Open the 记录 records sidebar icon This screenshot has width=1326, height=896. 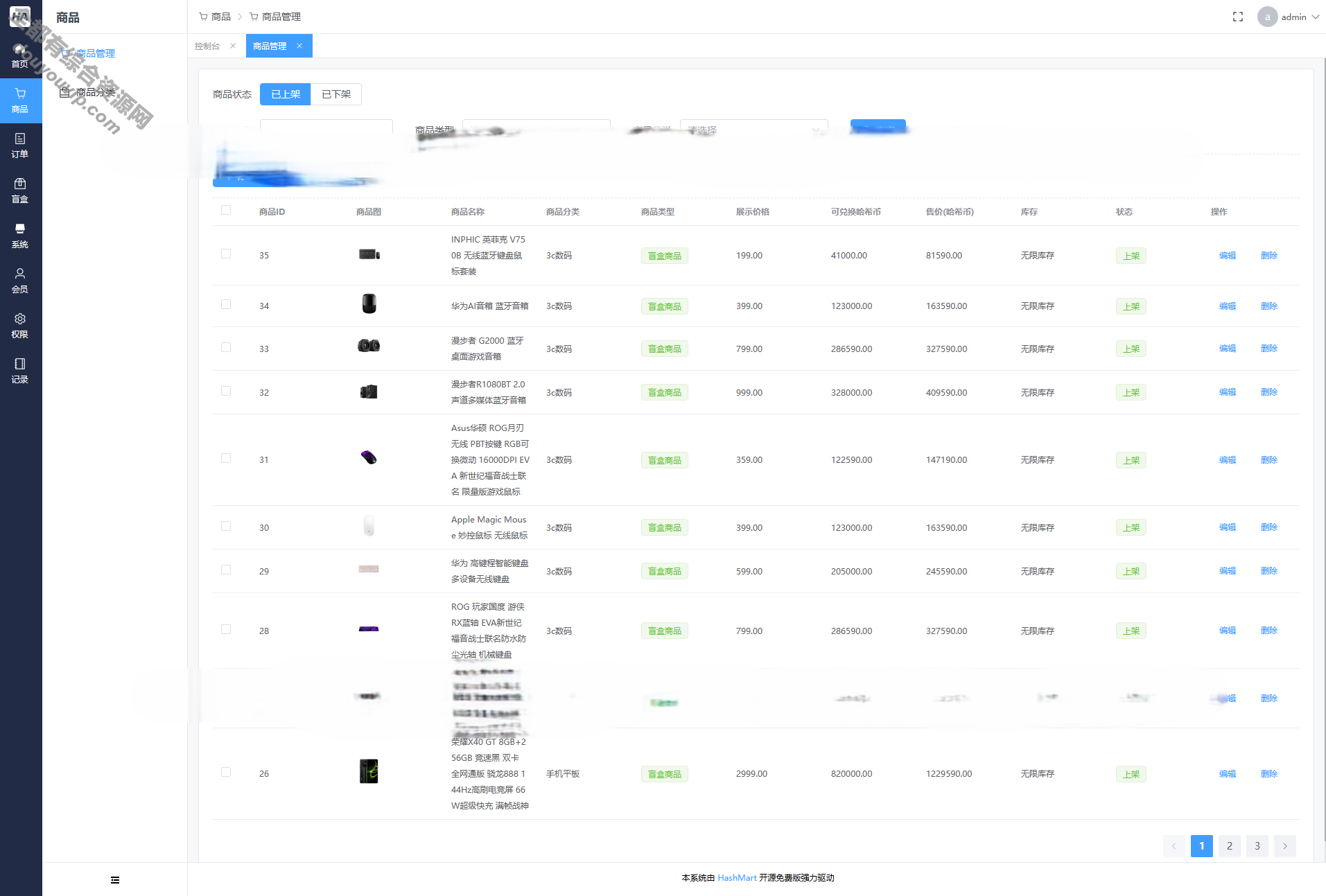[20, 371]
